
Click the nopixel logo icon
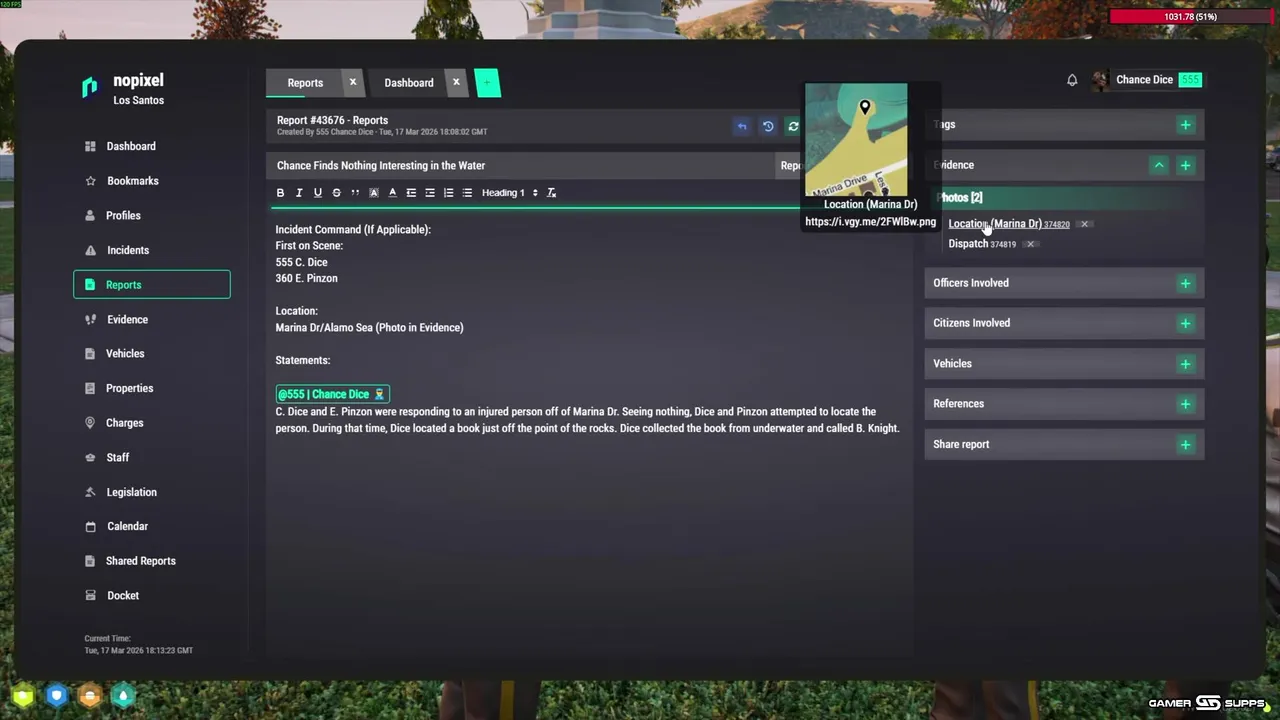pos(90,88)
